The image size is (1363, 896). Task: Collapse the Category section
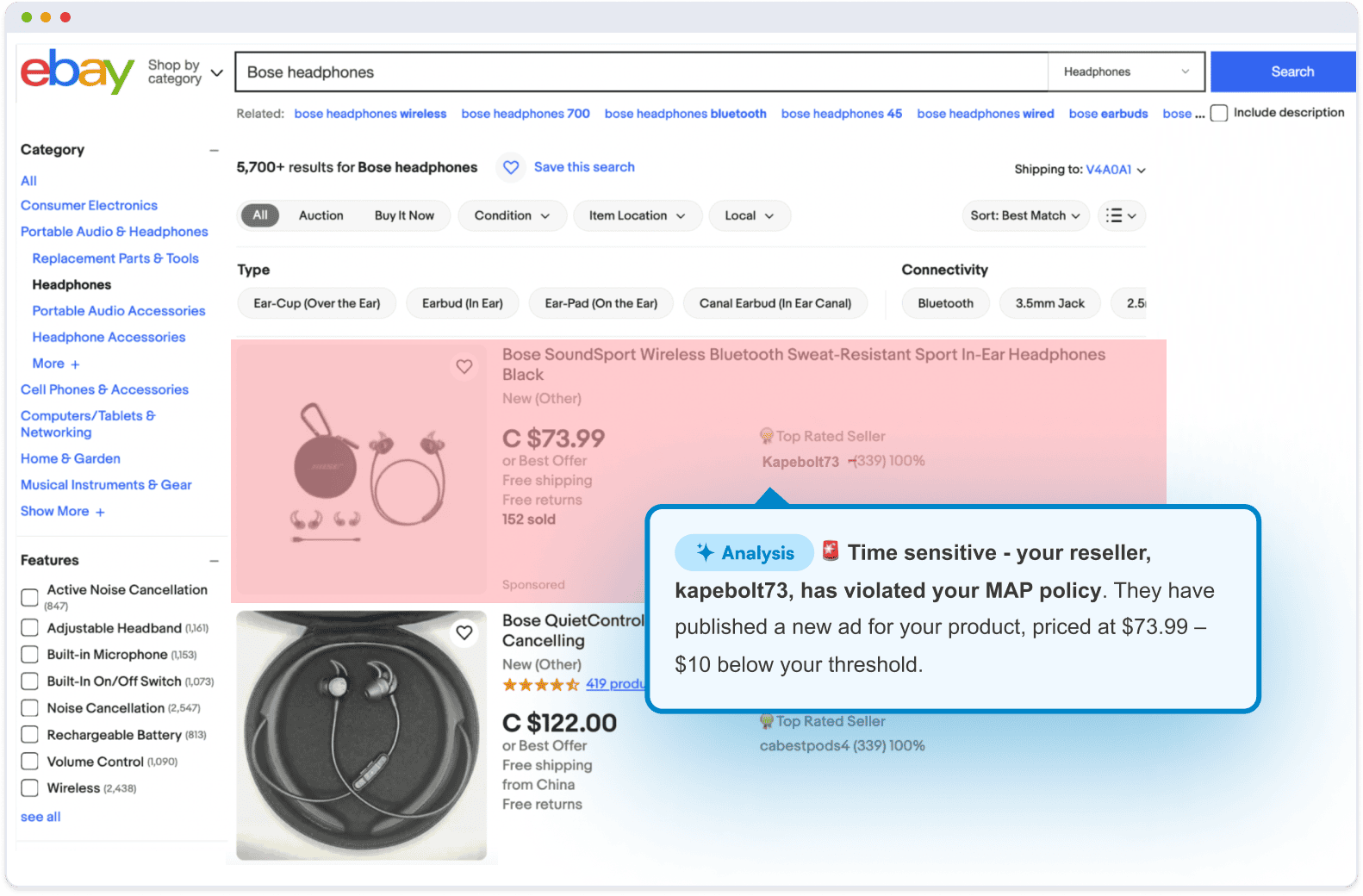[214, 151]
